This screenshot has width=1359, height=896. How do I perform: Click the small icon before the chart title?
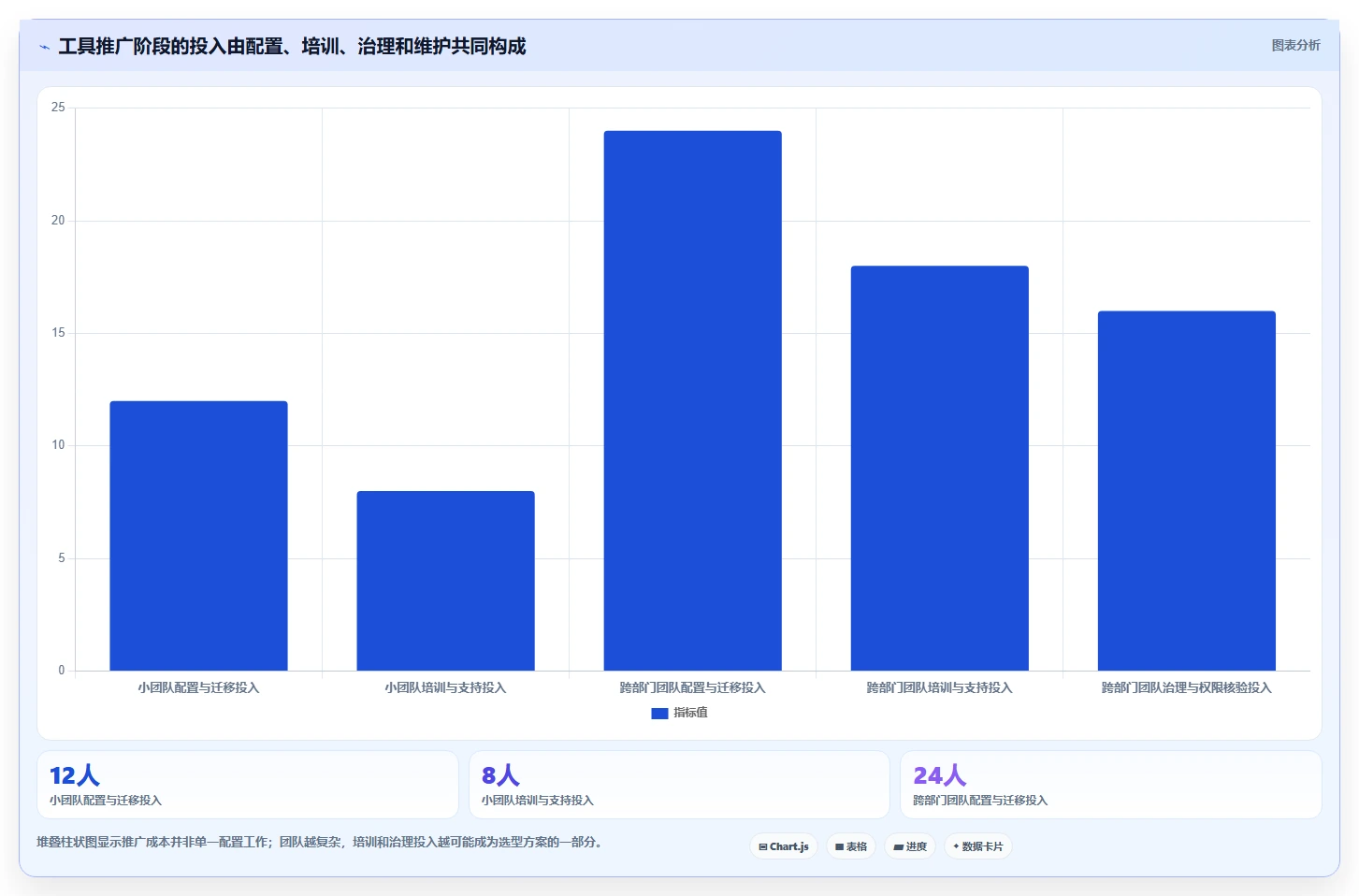pyautogui.click(x=44, y=47)
